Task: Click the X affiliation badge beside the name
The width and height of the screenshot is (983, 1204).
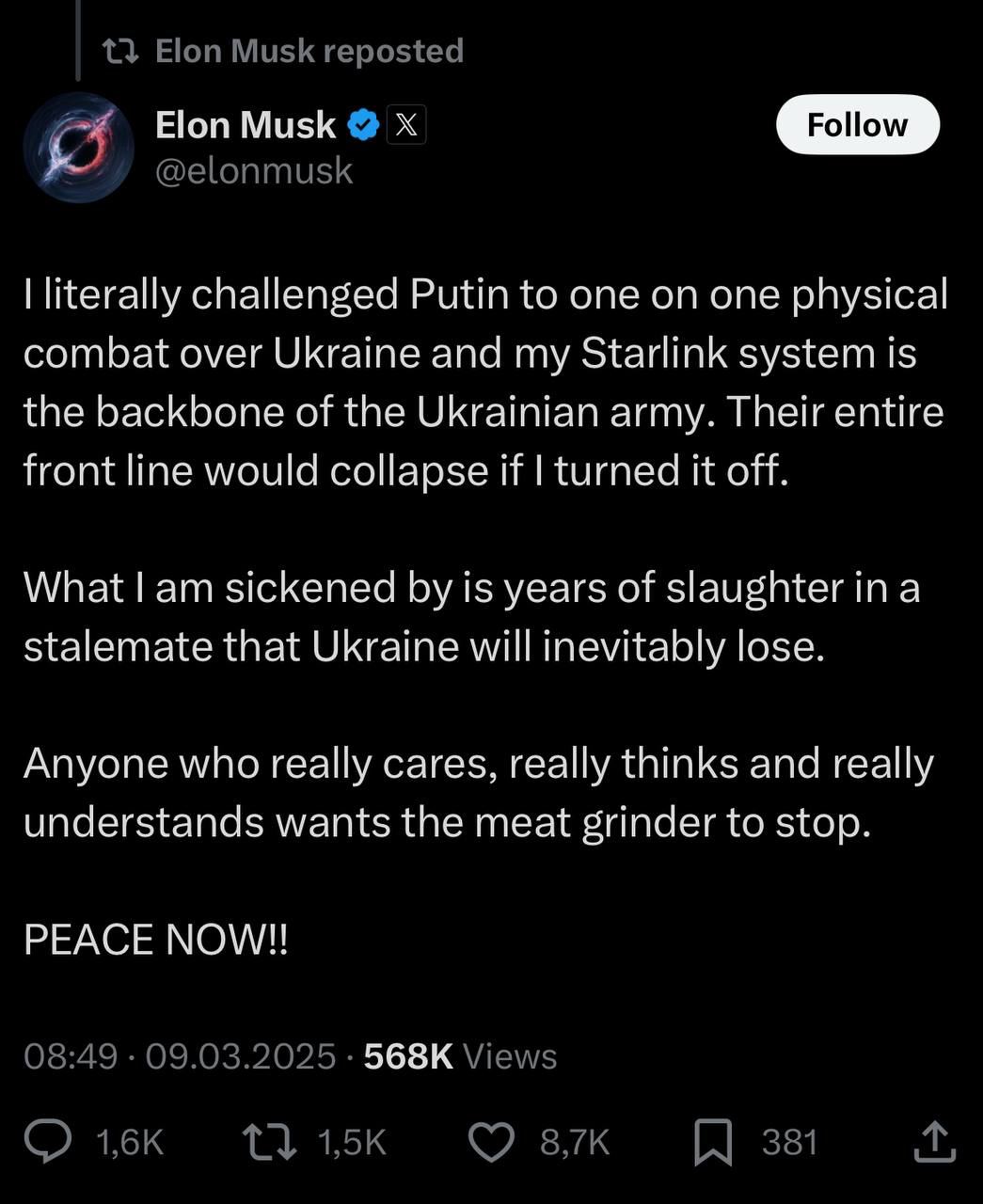Action: point(406,125)
